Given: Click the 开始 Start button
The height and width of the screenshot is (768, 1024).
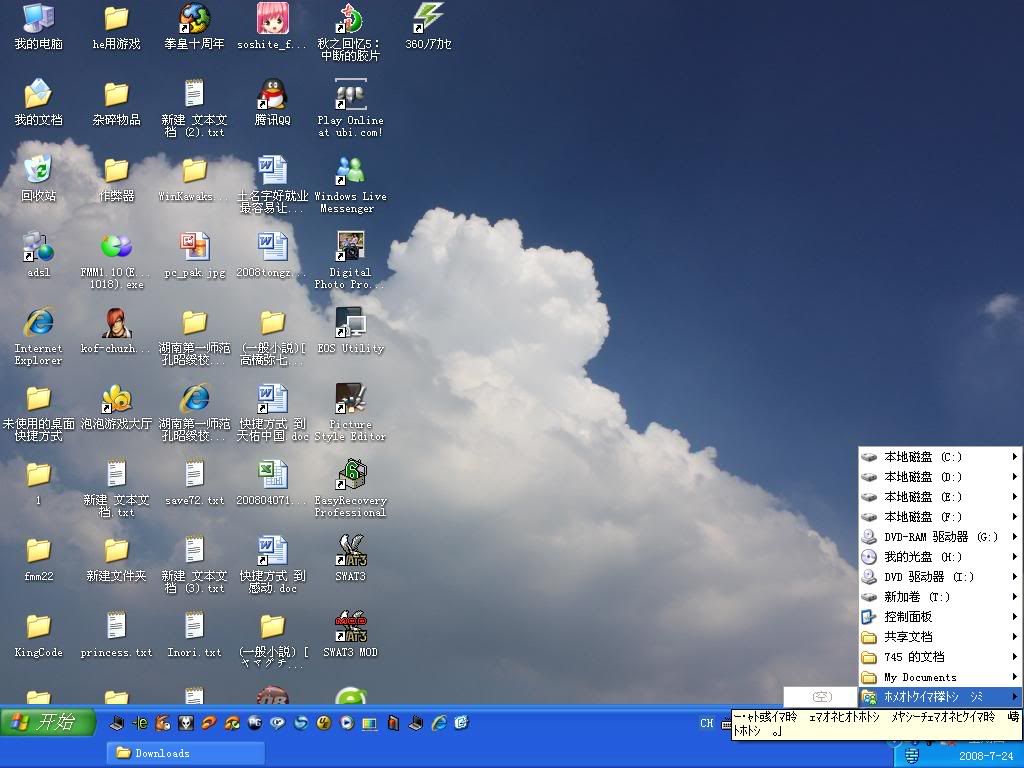Looking at the screenshot, I should click(48, 722).
